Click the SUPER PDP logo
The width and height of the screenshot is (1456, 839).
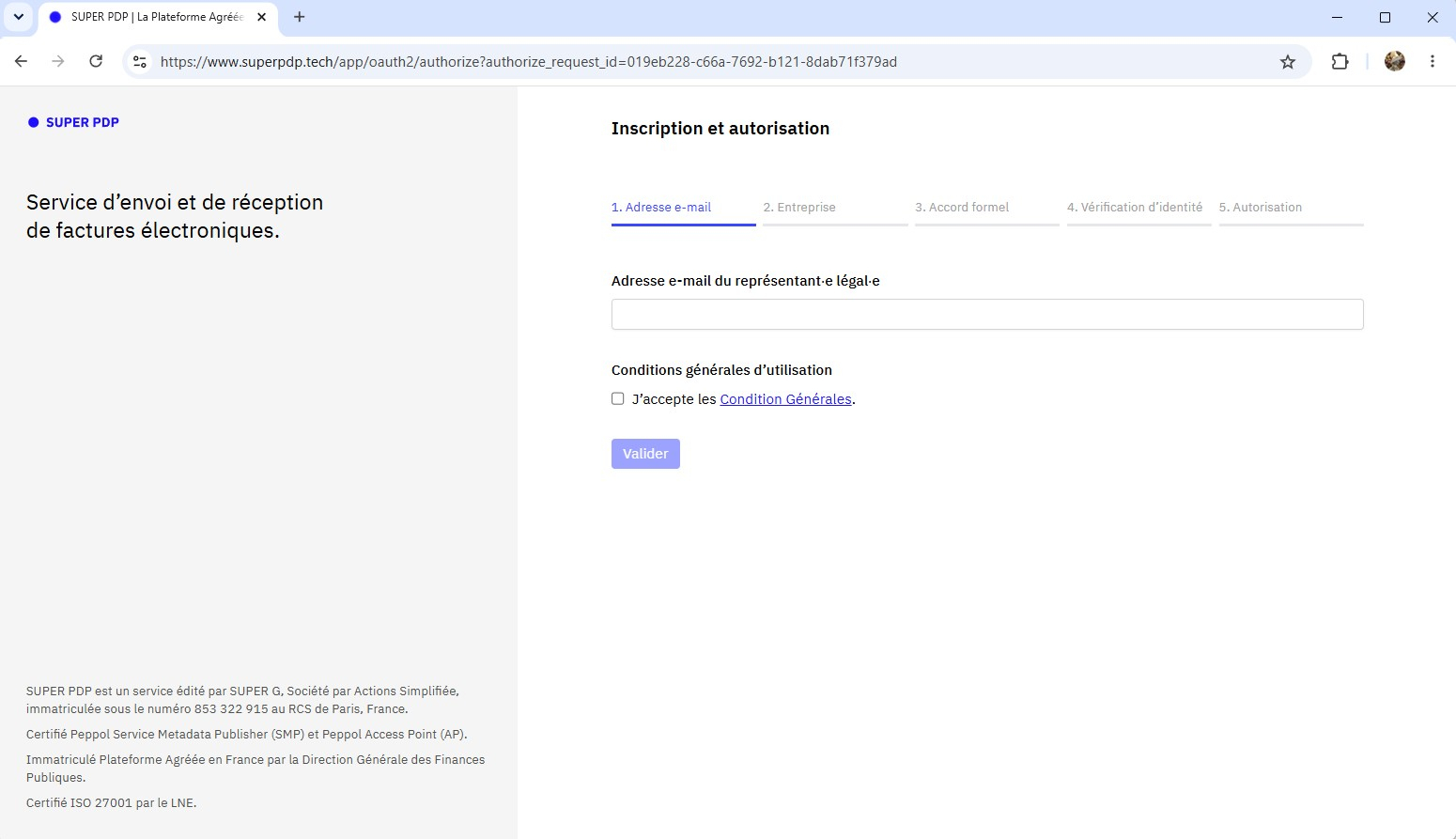point(73,122)
